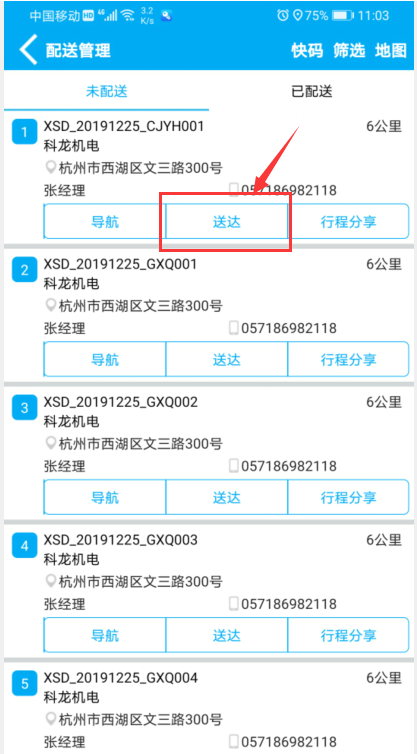The image size is (417, 754).
Task: Tap the number 2 order badge
Action: (x=24, y=270)
